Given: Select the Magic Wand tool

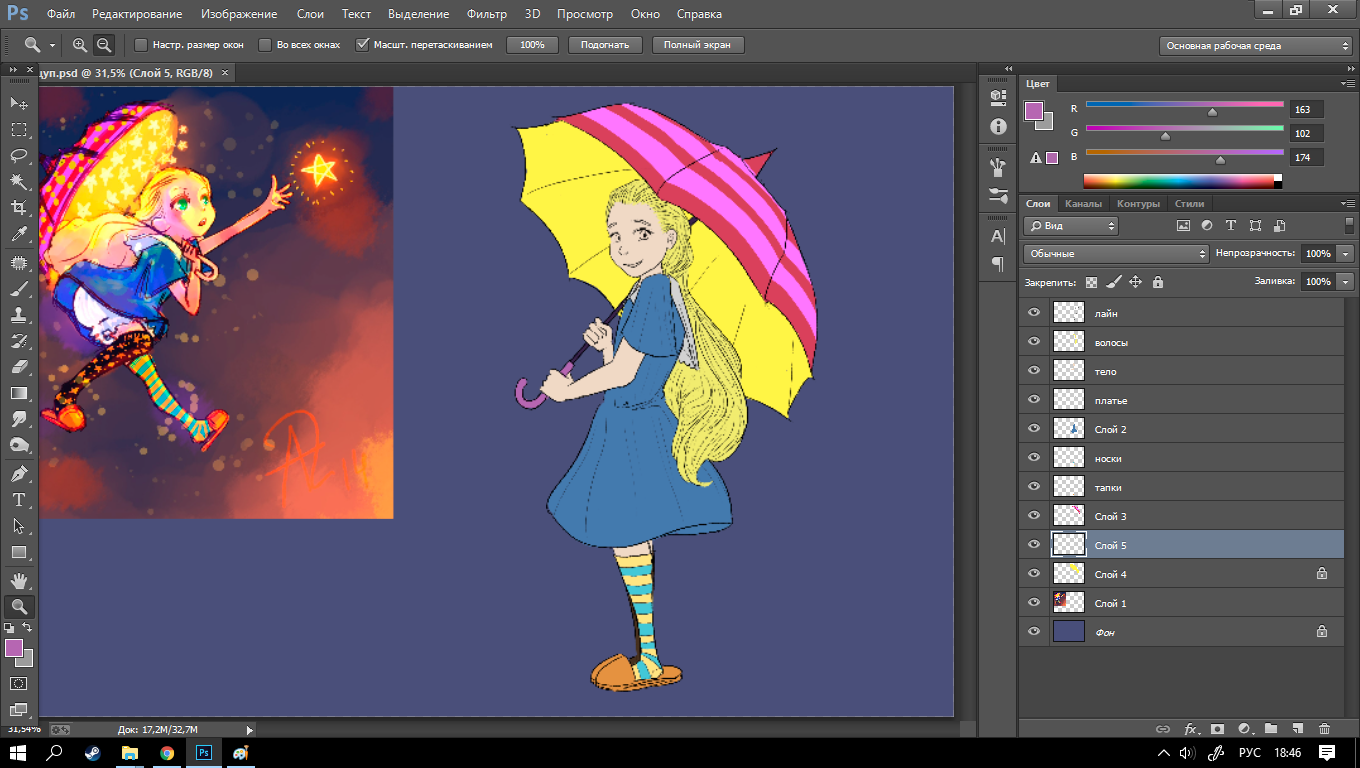Looking at the screenshot, I should (19, 182).
